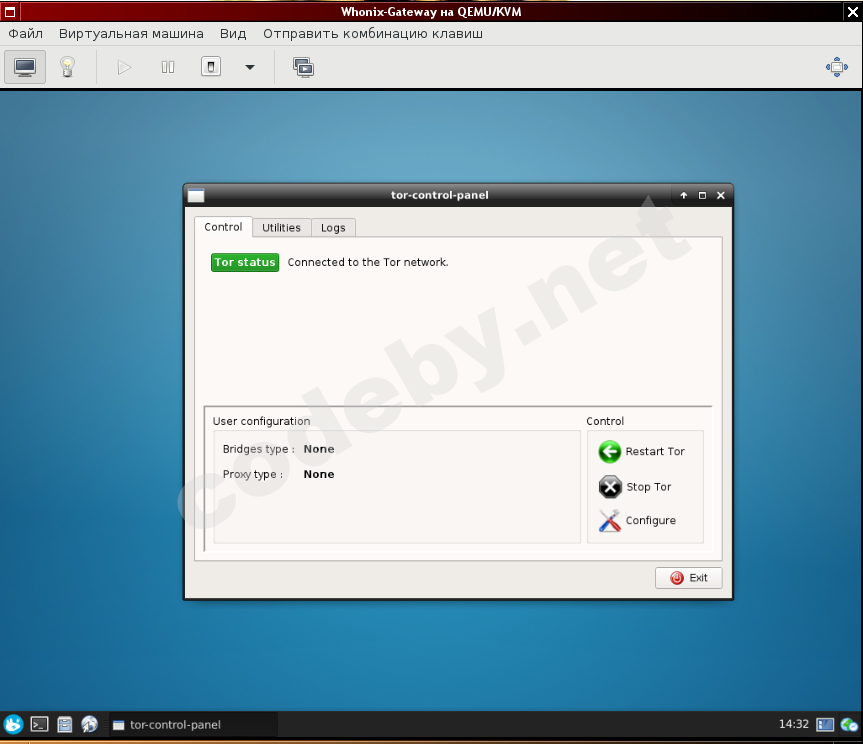Screen dimensions: 863x744
Task: Open sdwdate status tray icon
Action: [x=849, y=725]
